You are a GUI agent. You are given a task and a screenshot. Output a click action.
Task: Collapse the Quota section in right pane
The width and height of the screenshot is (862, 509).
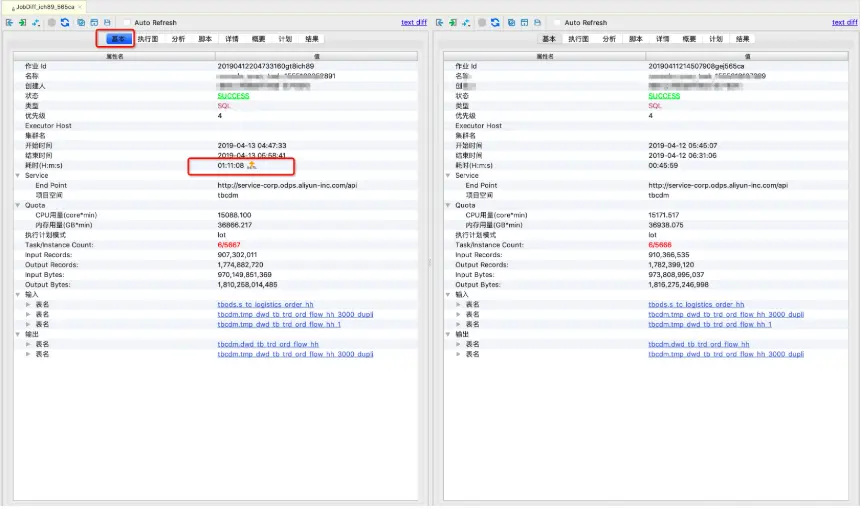pyautogui.click(x=448, y=205)
